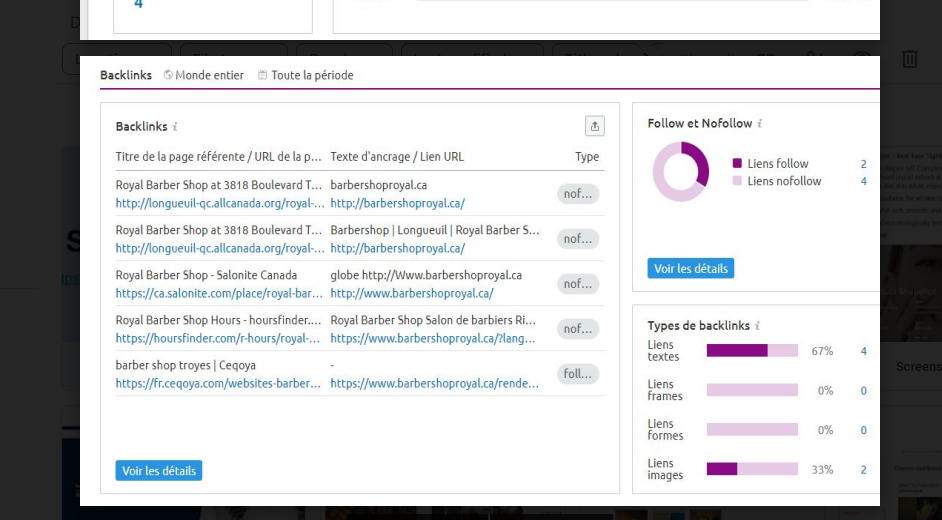Click the Liens nofollow light legend swatch
The width and height of the screenshot is (942, 520).
(737, 181)
